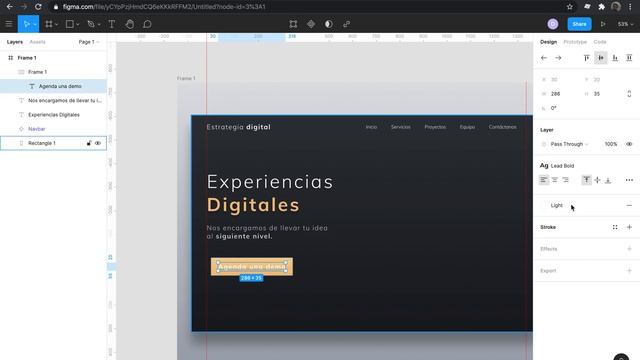The height and width of the screenshot is (360, 640).
Task: Open the Prototype tab
Action: coord(575,42)
